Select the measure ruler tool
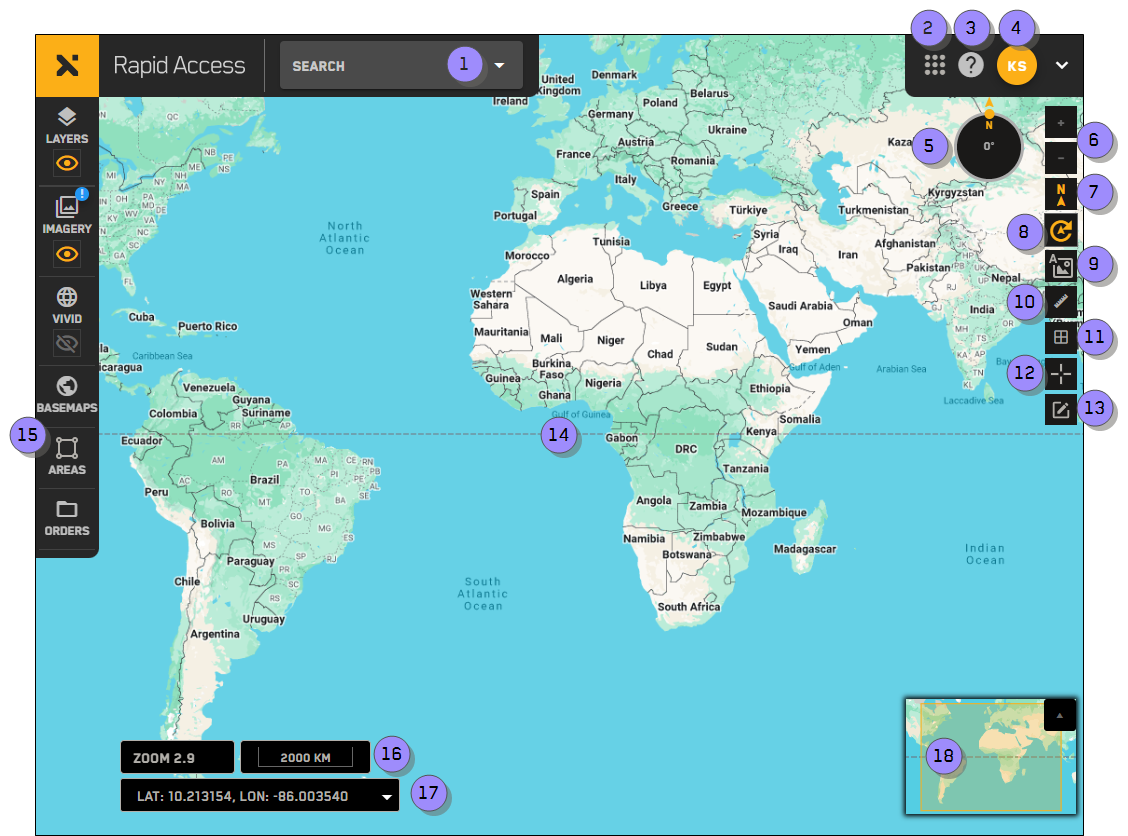 1061,301
